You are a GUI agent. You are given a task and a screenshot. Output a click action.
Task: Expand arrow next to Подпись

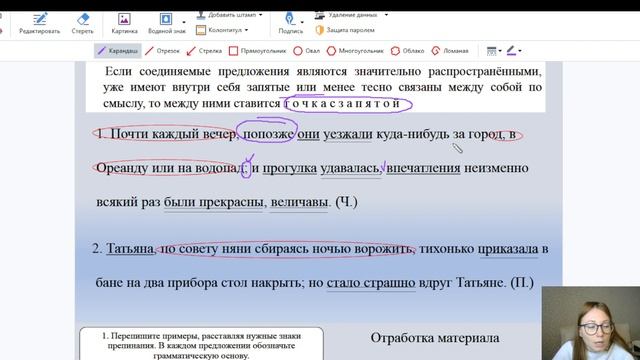(x=302, y=22)
